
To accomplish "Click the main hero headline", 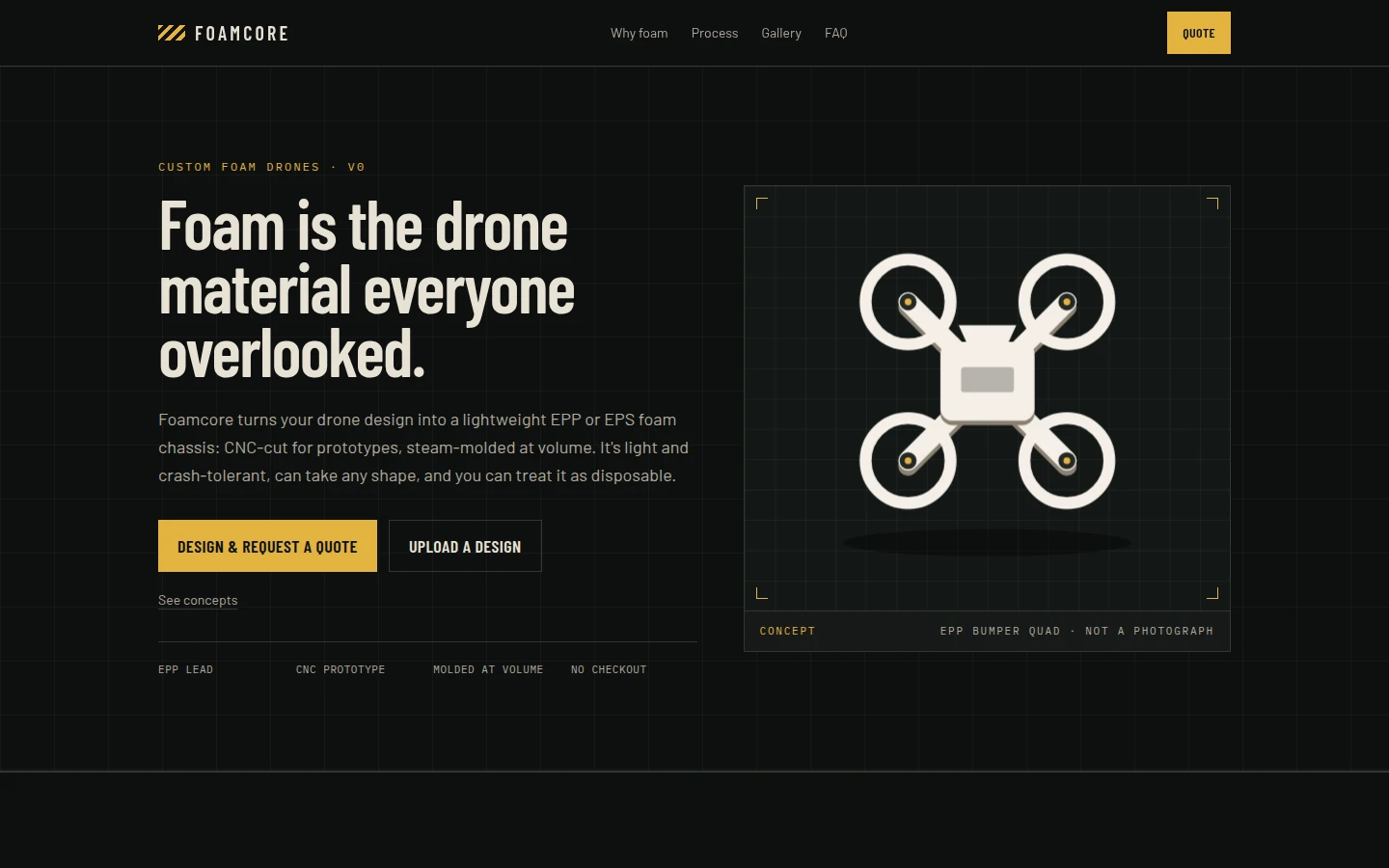I will coord(367,289).
